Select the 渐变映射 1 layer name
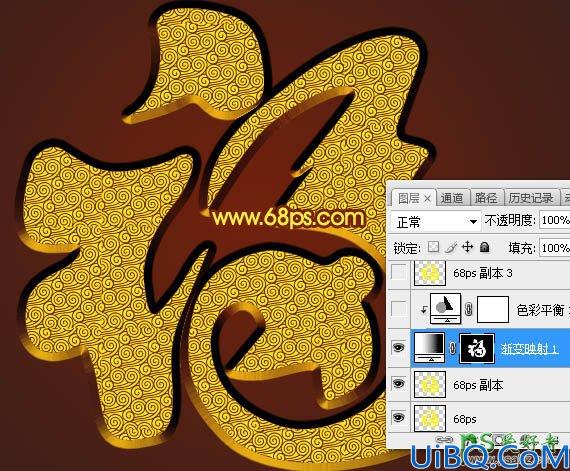This screenshot has width=570, height=471. point(529,349)
